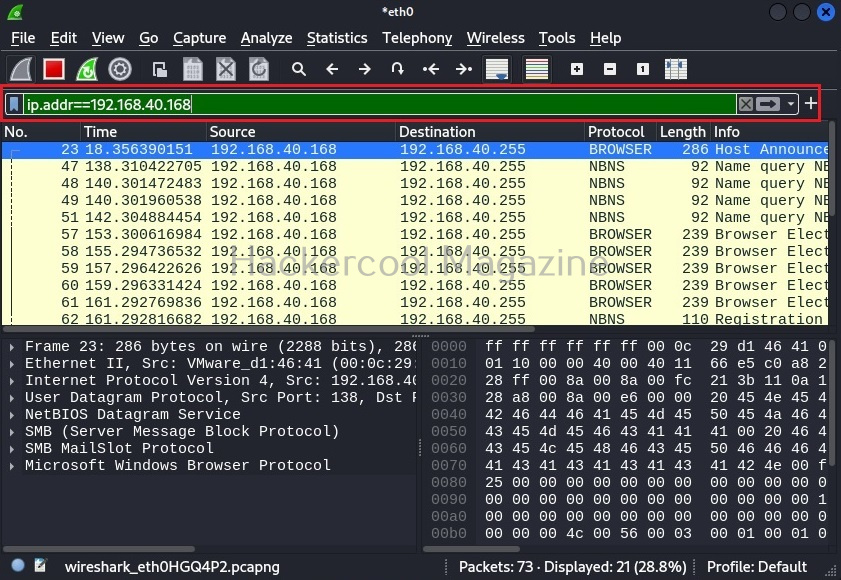Sort by the Source column header
This screenshot has height=580, width=841.
pos(301,132)
